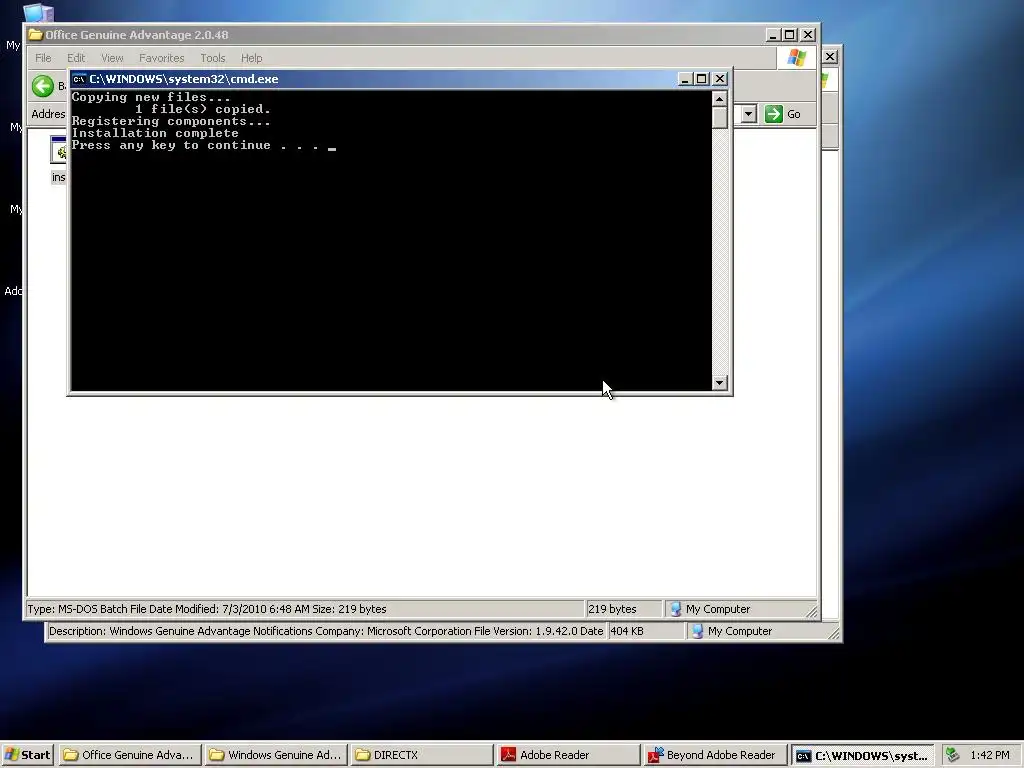Screen dimensions: 1024x768
Task: Click the cmd window scroll down arrow
Action: [x=720, y=383]
